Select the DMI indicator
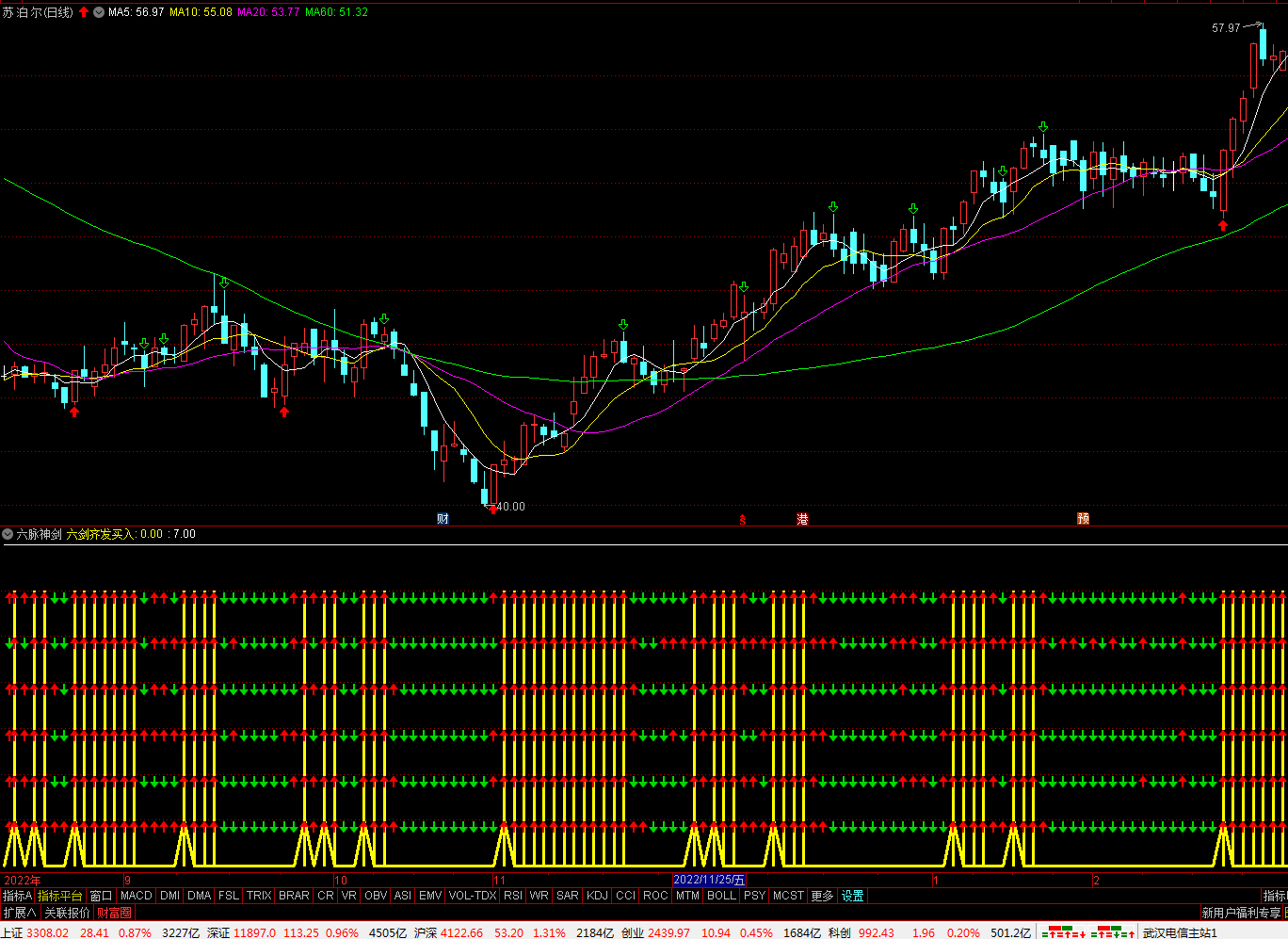Viewport: 1288px width, 939px height. [x=169, y=896]
